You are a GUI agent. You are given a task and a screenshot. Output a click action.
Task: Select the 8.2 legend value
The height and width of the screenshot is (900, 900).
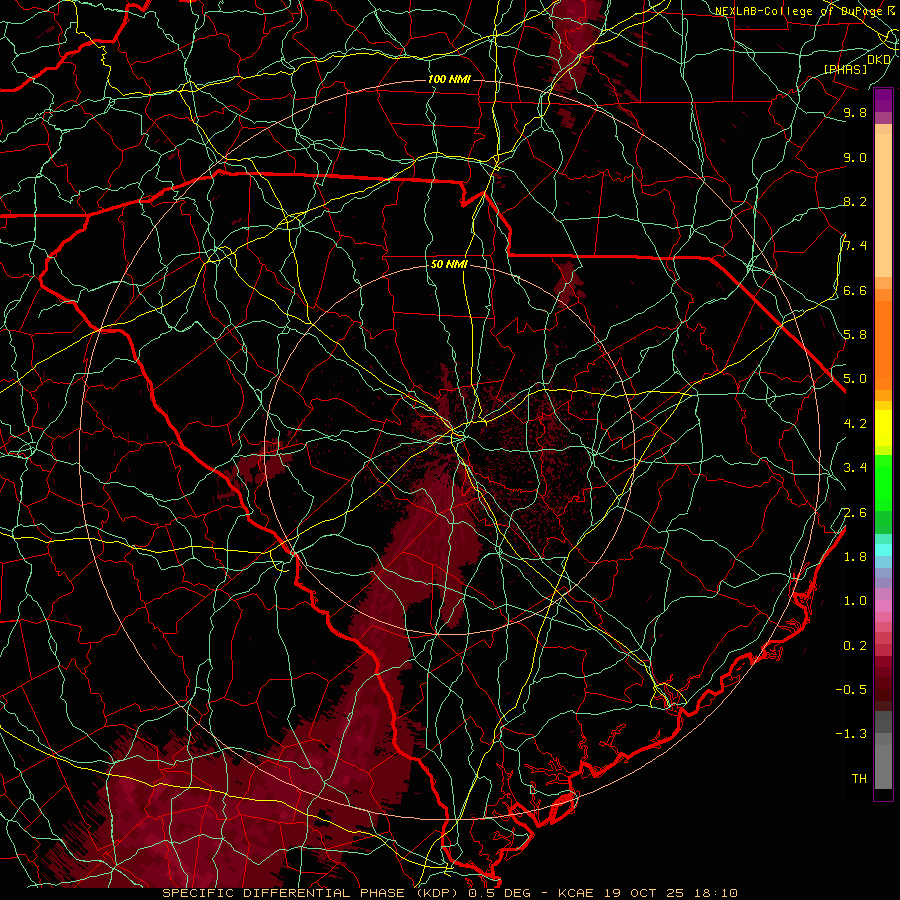pos(855,201)
